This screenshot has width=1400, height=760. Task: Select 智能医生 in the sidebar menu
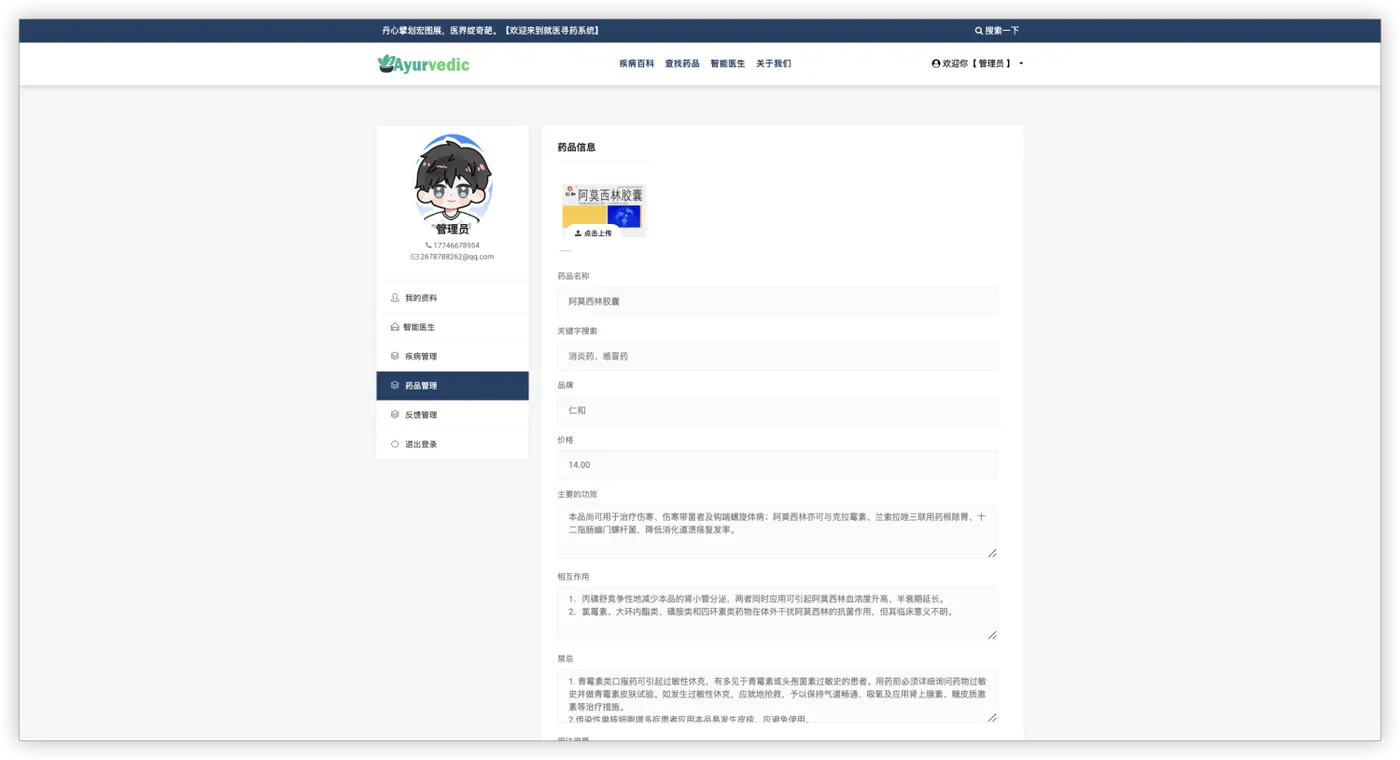pyautogui.click(x=452, y=327)
